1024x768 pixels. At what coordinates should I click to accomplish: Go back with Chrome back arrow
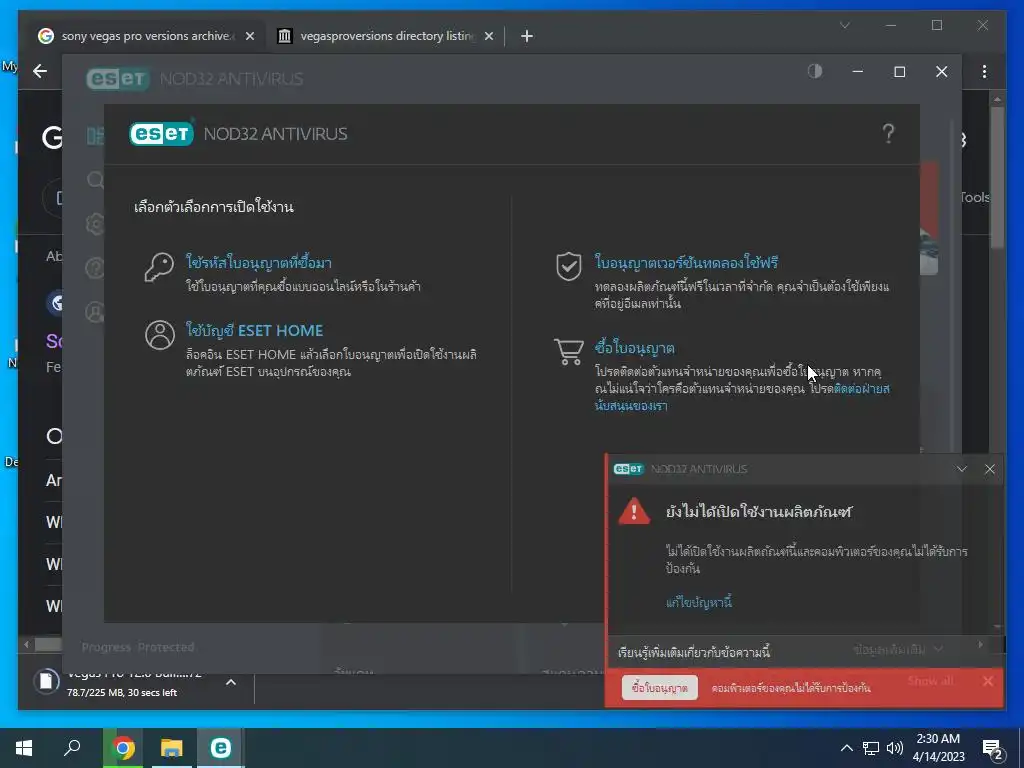pyautogui.click(x=40, y=71)
